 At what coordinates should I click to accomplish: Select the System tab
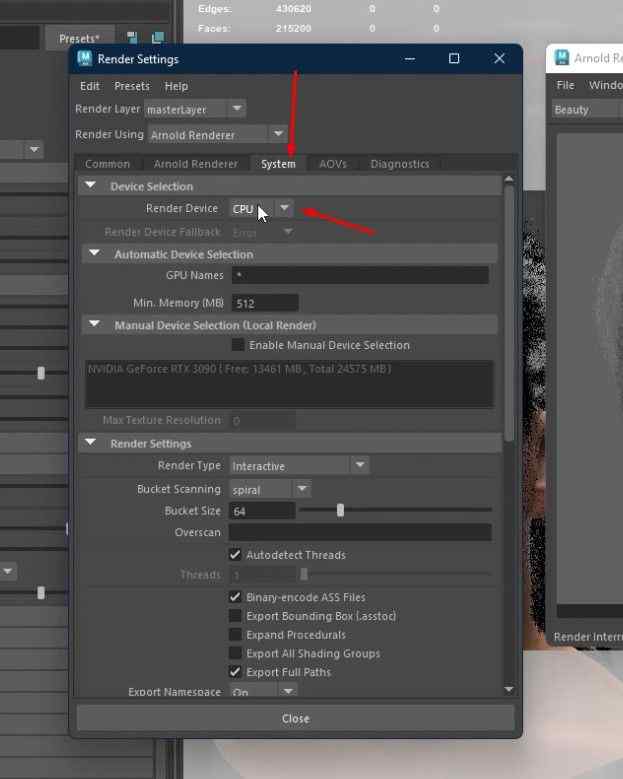coord(278,164)
